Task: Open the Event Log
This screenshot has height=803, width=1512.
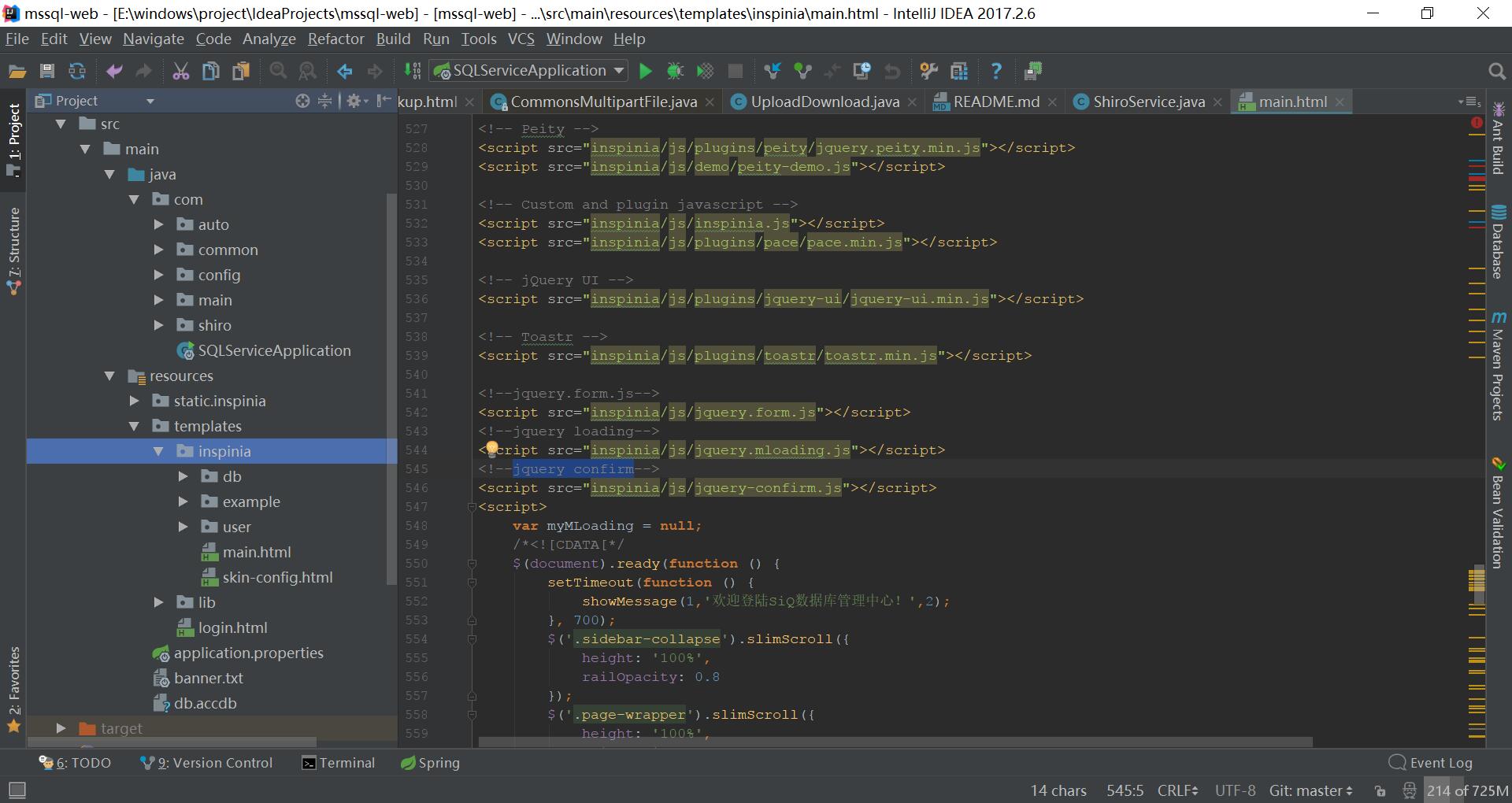Action: click(x=1430, y=763)
